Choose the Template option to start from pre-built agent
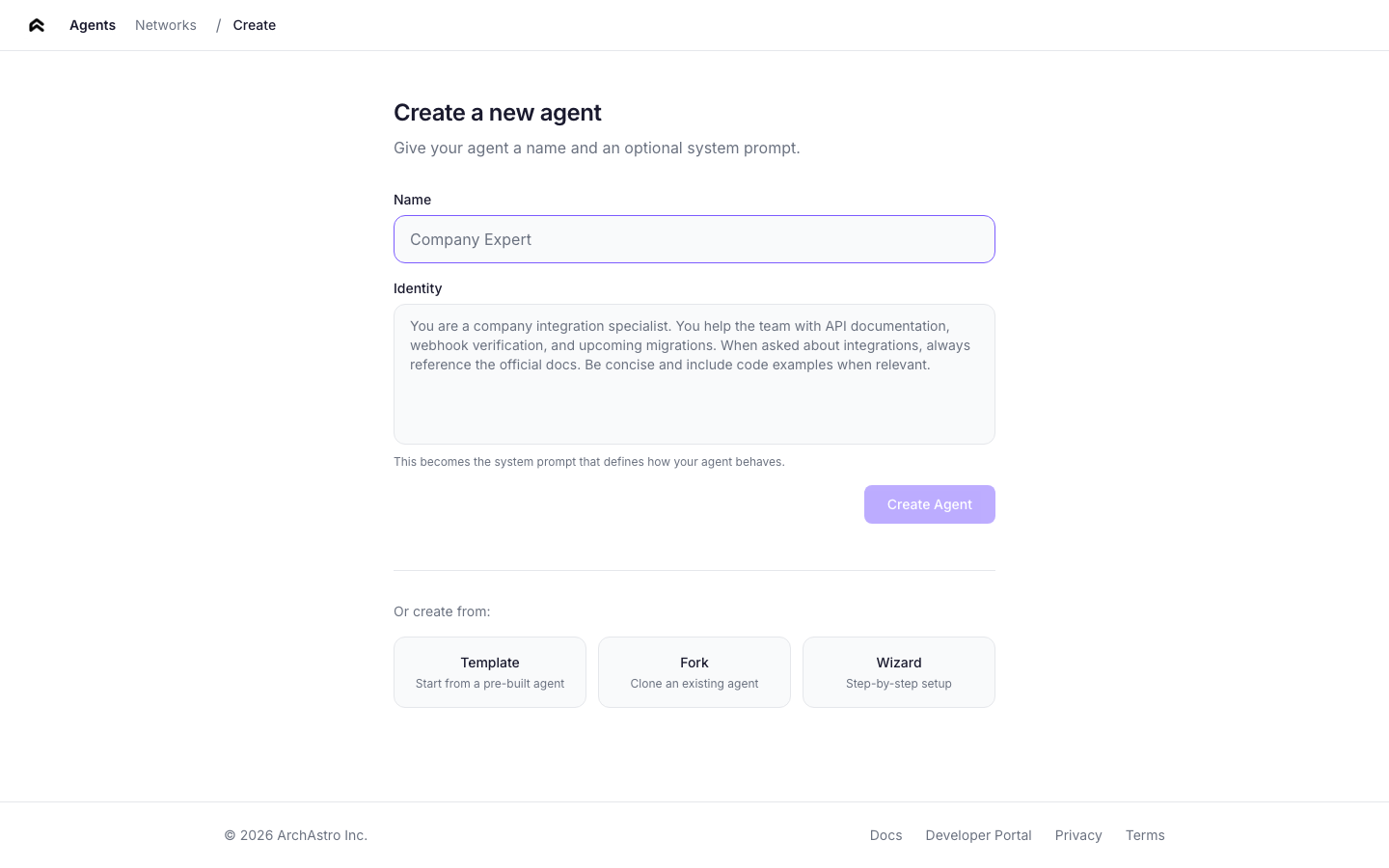The image size is (1389, 868). pyautogui.click(x=490, y=671)
